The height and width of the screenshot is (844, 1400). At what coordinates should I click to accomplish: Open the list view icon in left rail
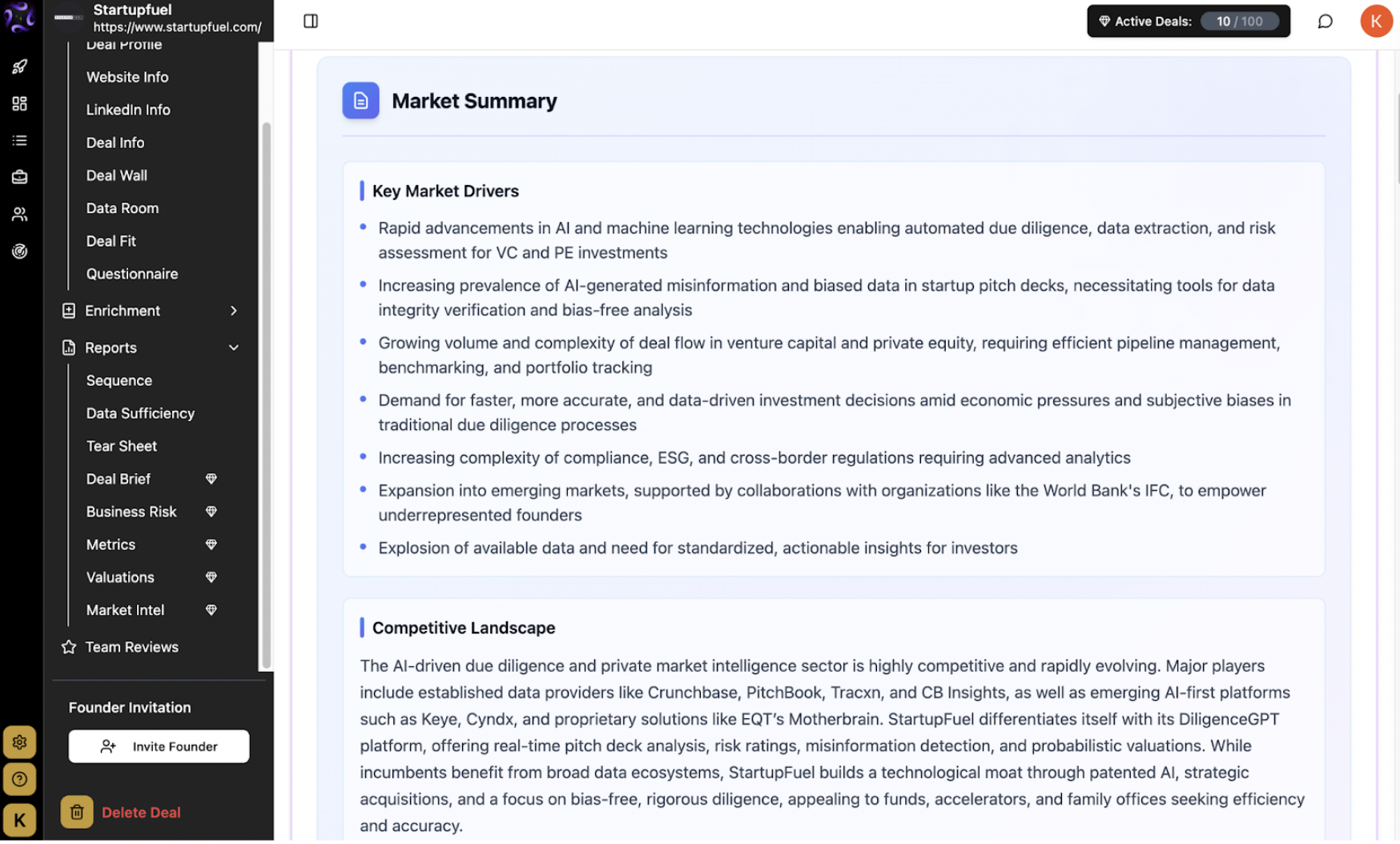tap(19, 140)
